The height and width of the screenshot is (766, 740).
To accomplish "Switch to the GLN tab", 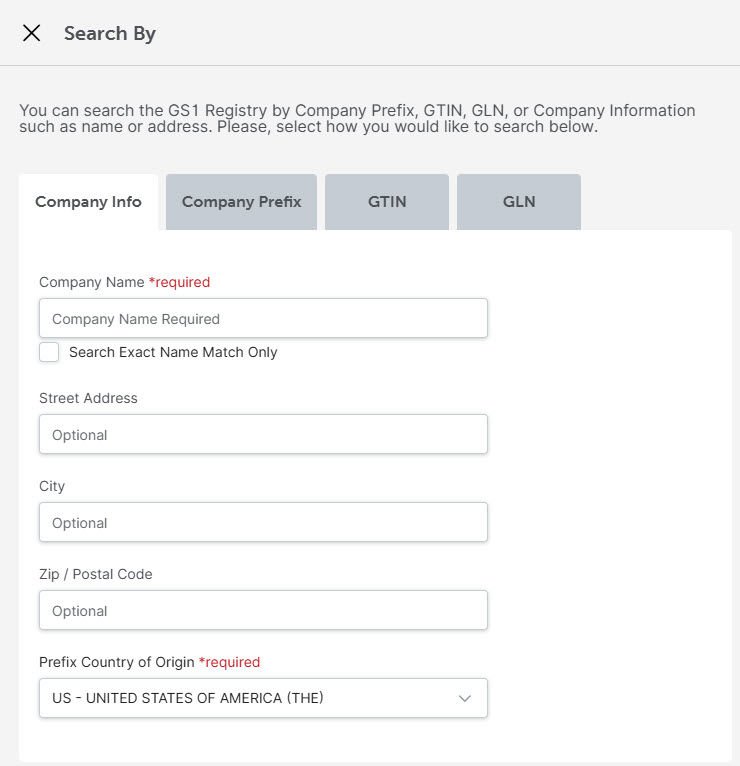I will pos(519,202).
